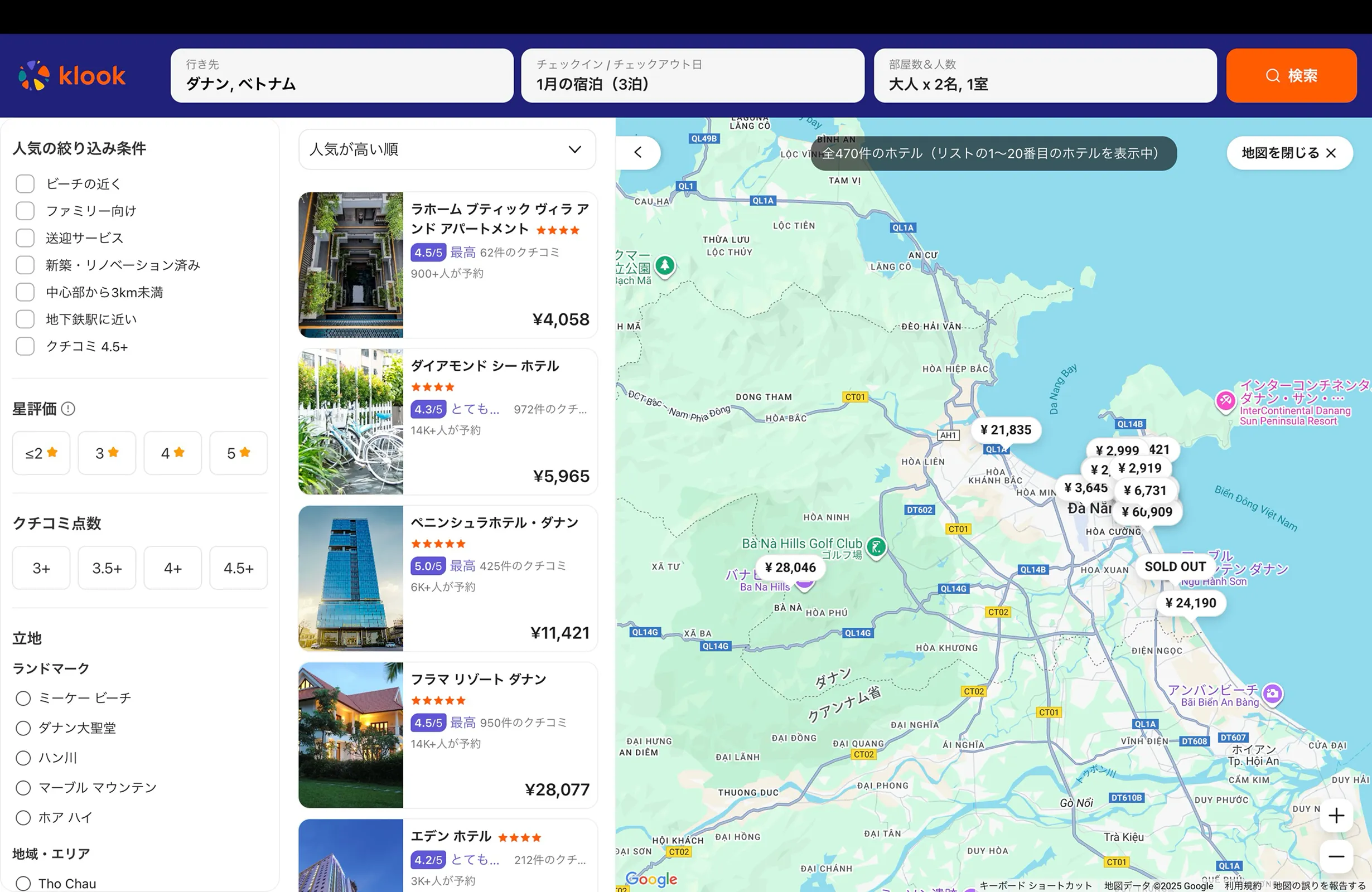The image size is (1372, 892).
Task: Click the Klook logo
Action: click(72, 75)
